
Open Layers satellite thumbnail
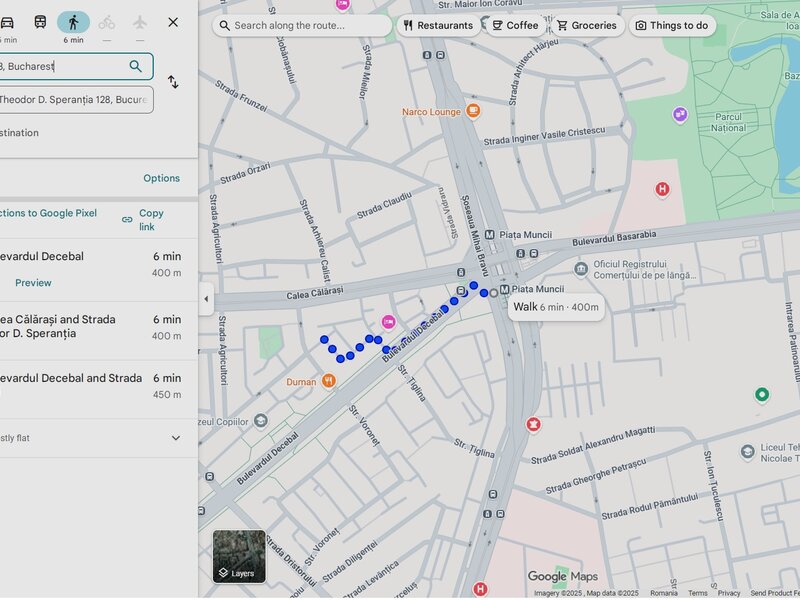point(239,557)
